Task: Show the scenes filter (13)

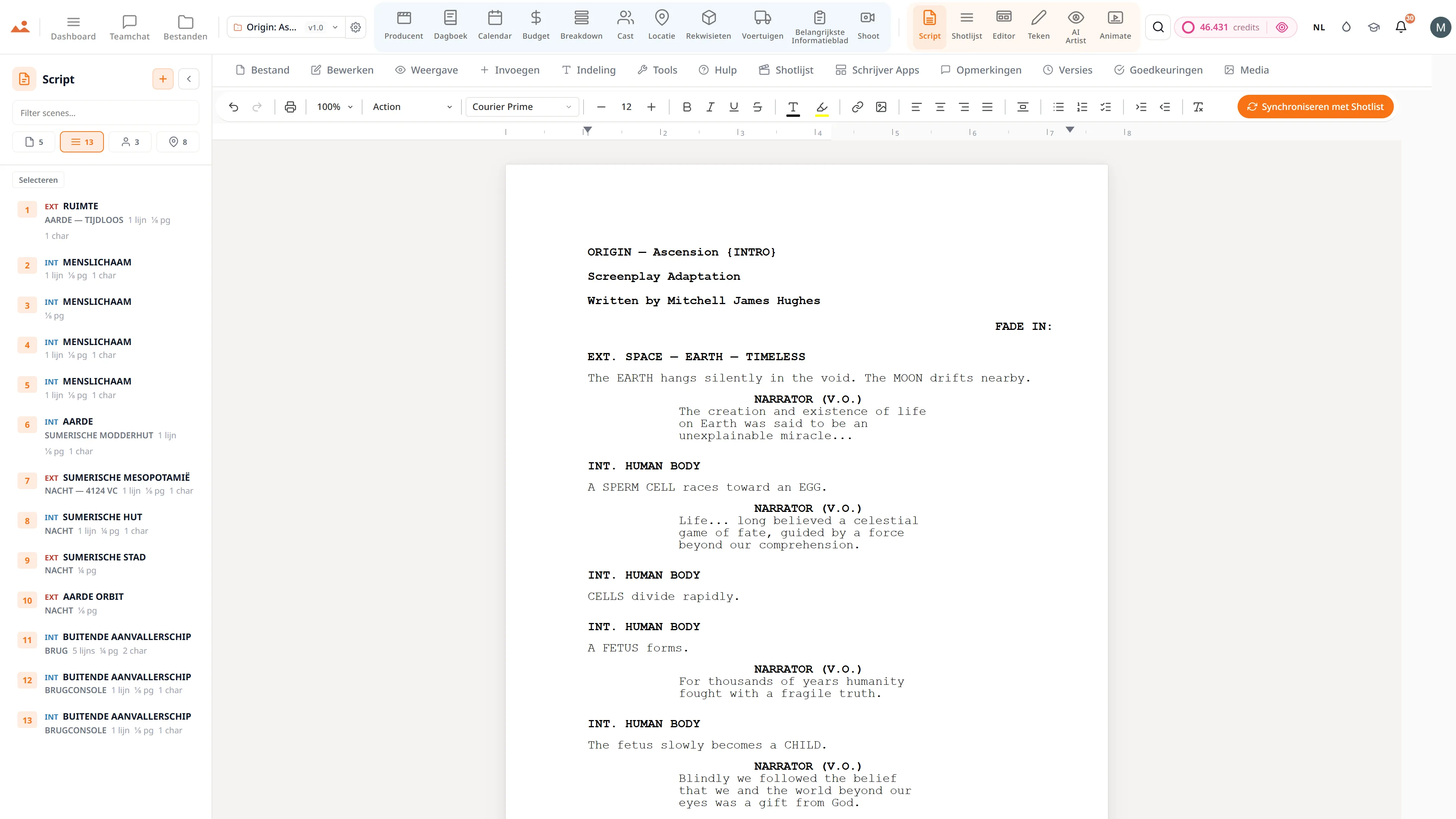Action: 82,142
